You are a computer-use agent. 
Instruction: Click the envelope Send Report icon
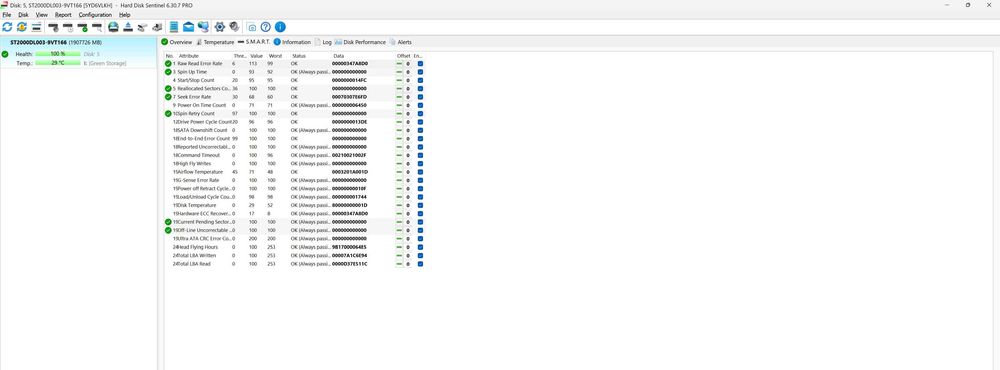point(189,27)
